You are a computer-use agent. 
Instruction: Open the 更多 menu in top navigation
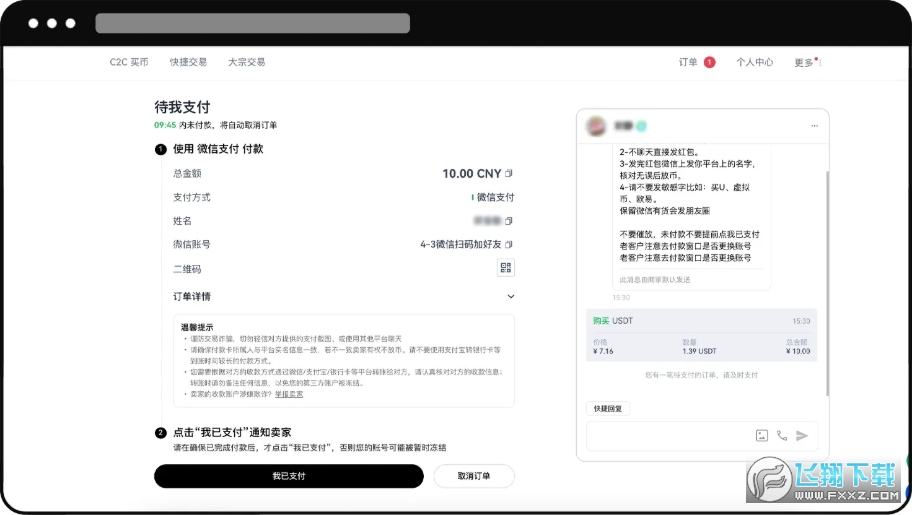(x=806, y=62)
